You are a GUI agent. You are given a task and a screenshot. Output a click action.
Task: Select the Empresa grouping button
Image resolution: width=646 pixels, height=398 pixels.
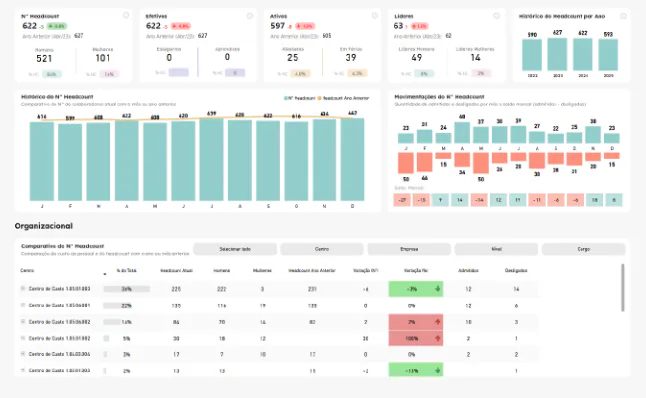tap(409, 249)
